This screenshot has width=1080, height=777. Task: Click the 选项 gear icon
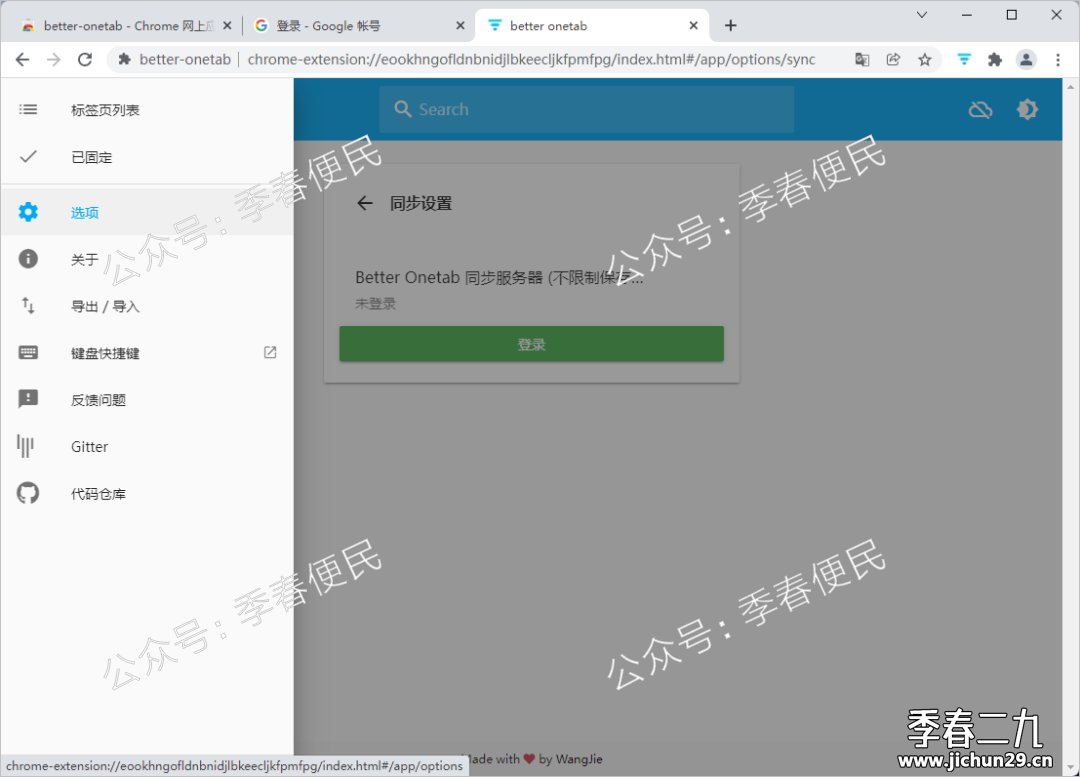tap(28, 212)
